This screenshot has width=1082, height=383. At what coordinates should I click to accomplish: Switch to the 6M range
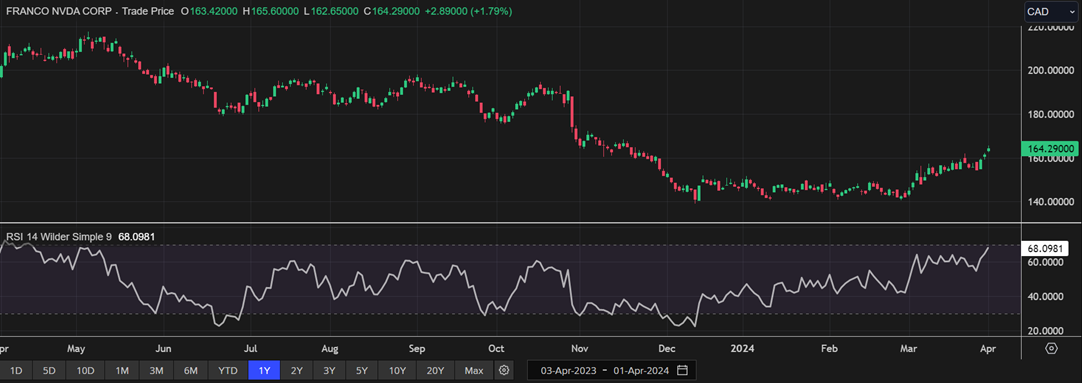click(x=191, y=371)
